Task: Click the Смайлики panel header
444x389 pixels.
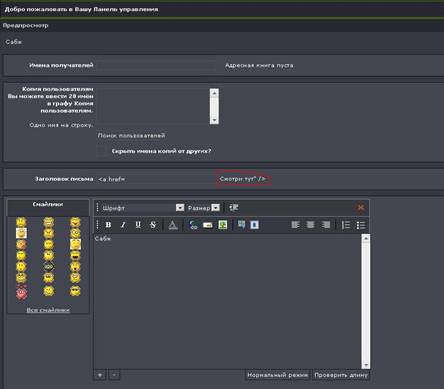Action: 48,204
